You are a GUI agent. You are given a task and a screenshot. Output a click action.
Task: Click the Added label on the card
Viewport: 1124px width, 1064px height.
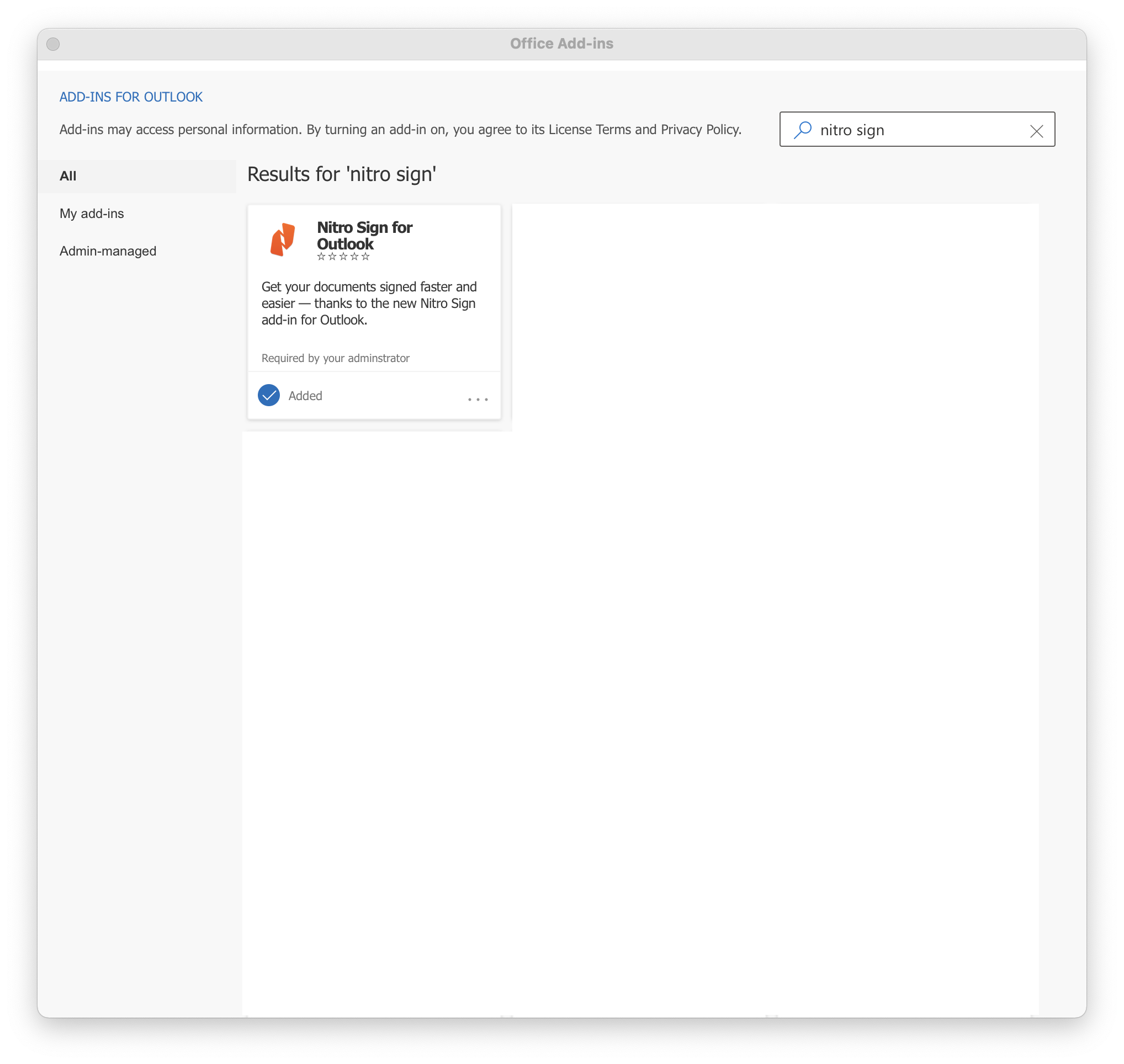(305, 395)
